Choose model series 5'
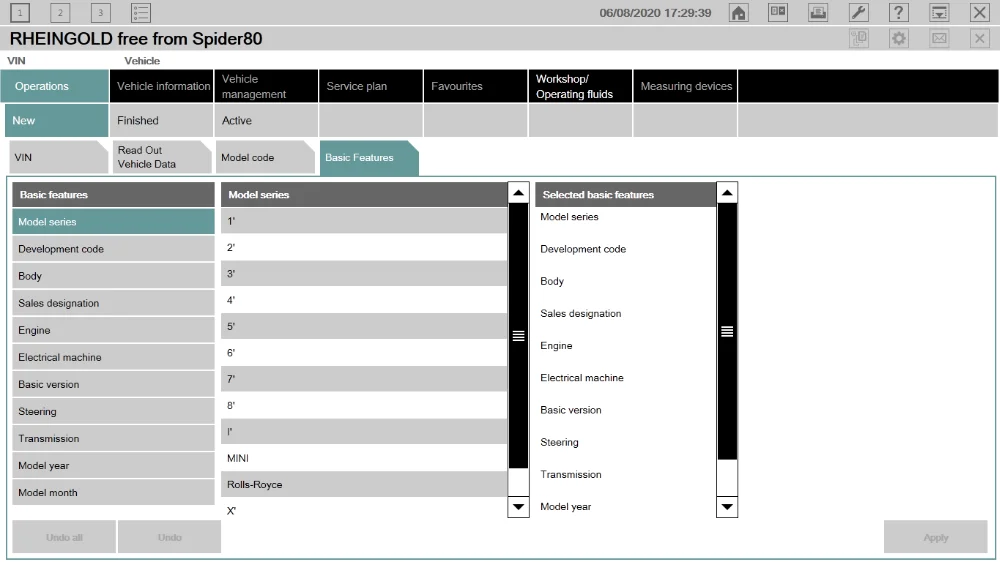The width and height of the screenshot is (1000, 562). tap(364, 326)
